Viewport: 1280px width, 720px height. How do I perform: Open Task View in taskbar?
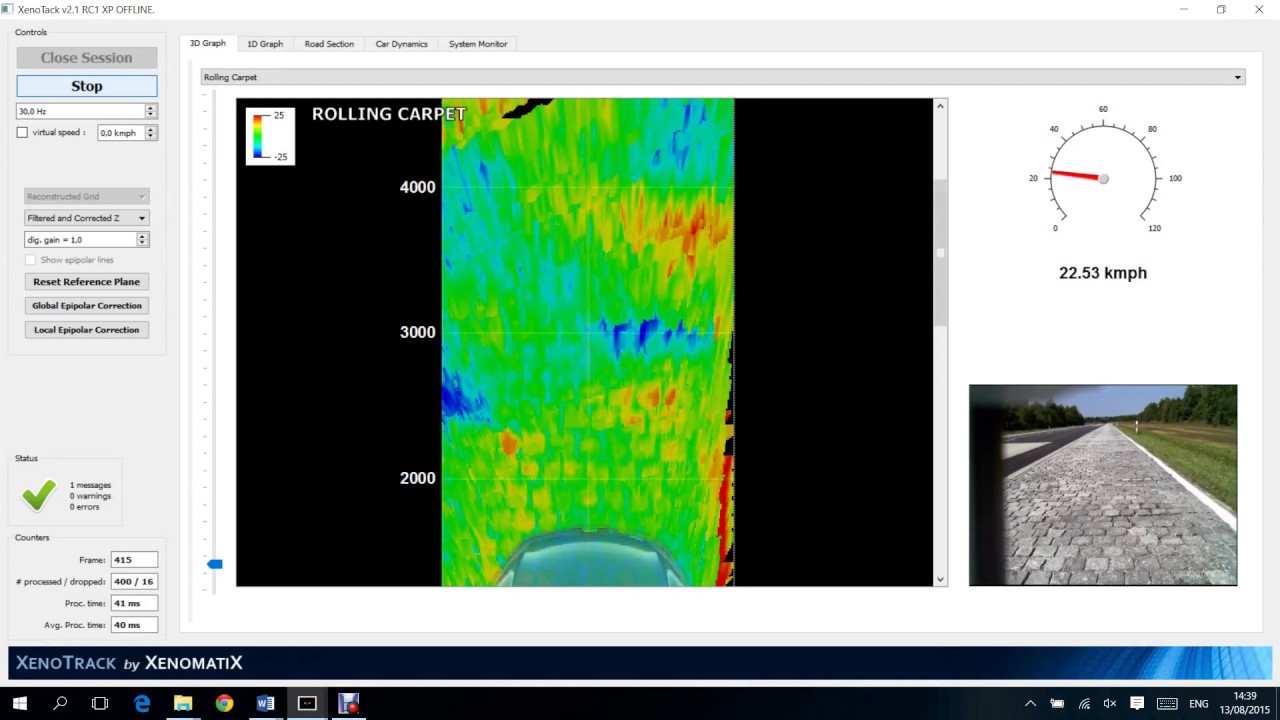(100, 703)
